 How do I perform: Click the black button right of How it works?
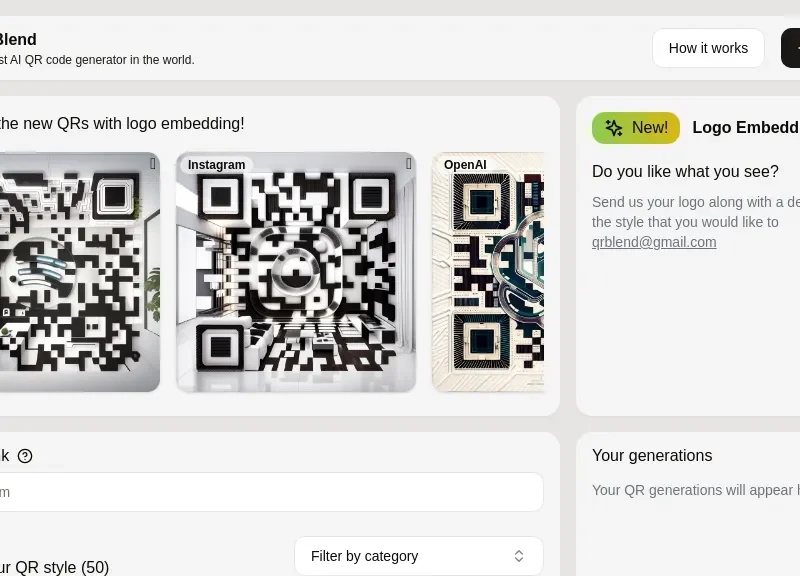coord(791,48)
